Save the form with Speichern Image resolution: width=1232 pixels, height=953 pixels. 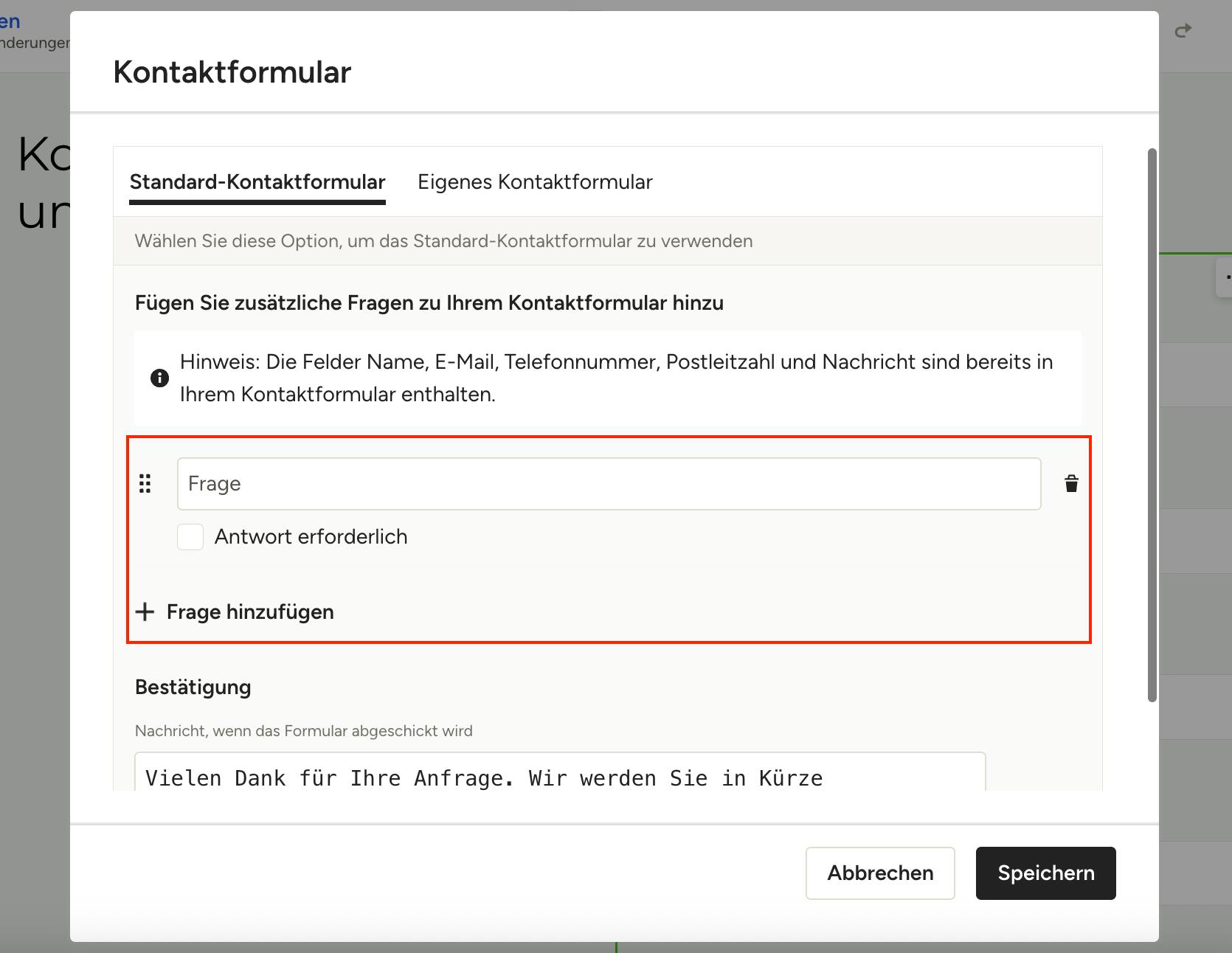[1045, 873]
